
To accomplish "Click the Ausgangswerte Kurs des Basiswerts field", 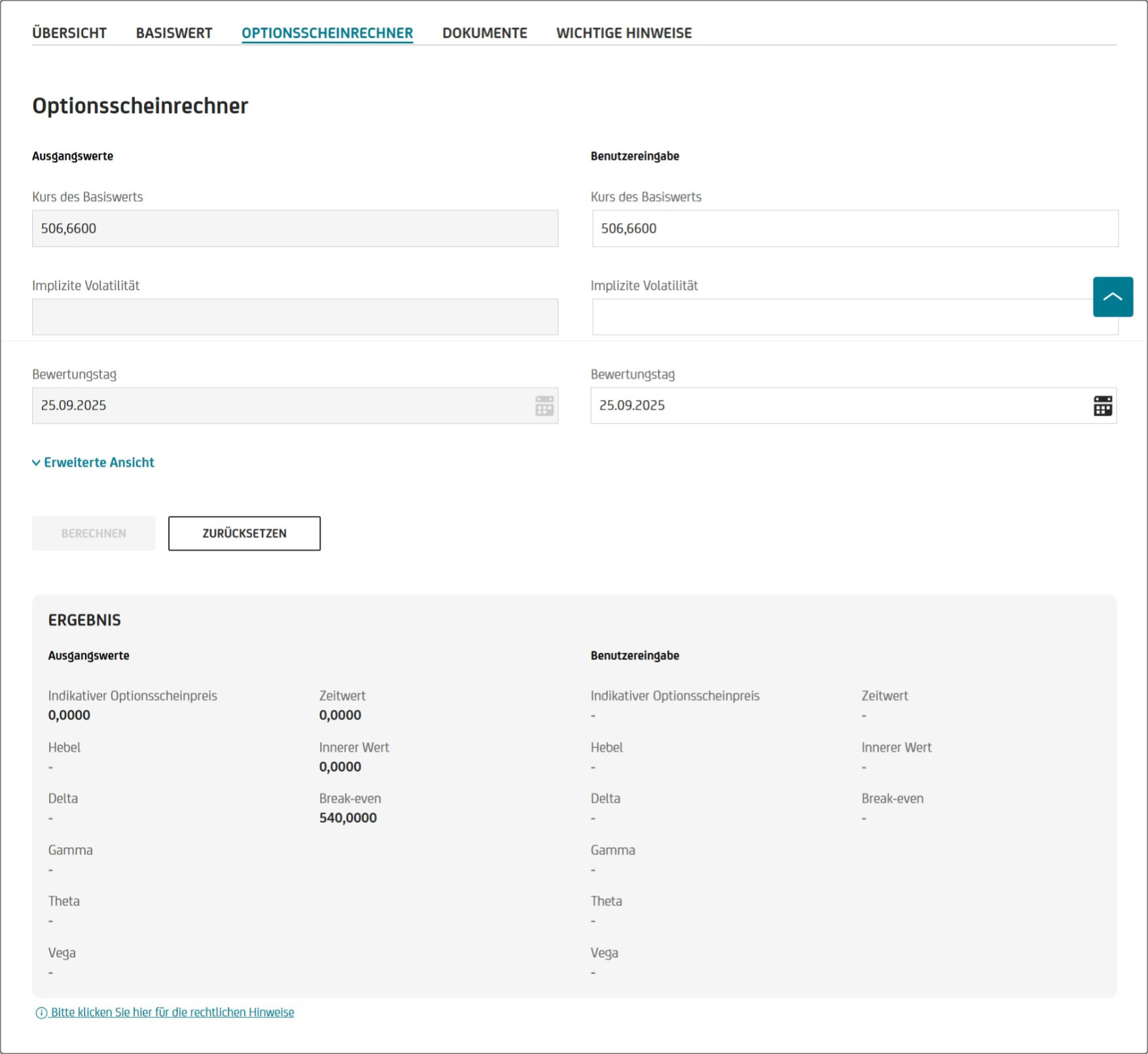I will (x=295, y=228).
